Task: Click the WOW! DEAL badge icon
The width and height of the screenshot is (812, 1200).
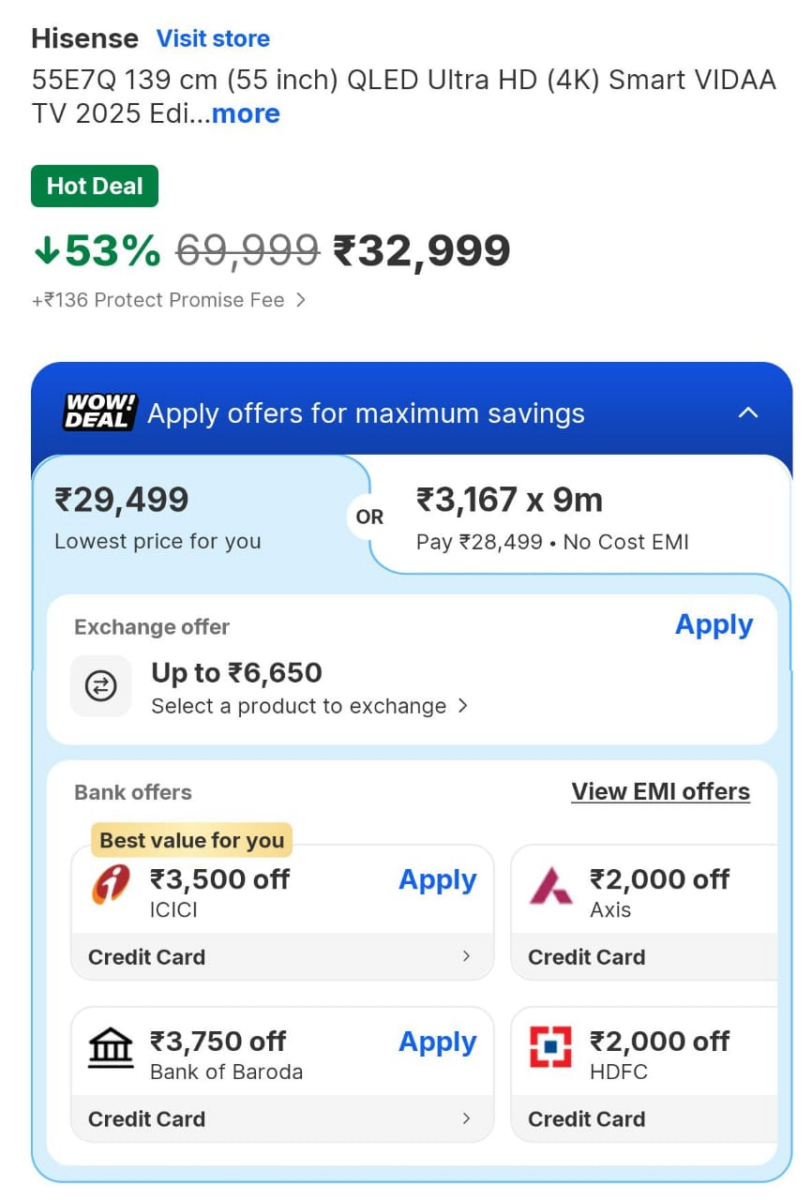Action: 98,412
